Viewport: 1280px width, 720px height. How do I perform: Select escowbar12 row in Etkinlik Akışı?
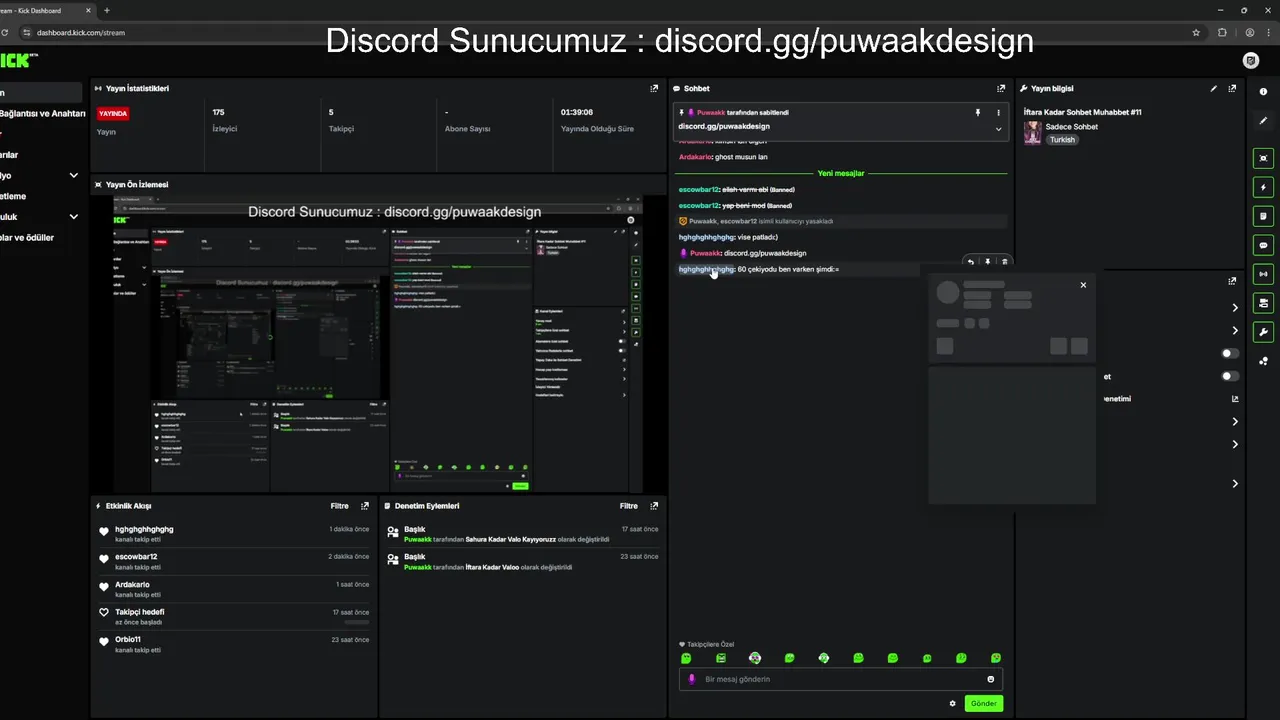232,561
